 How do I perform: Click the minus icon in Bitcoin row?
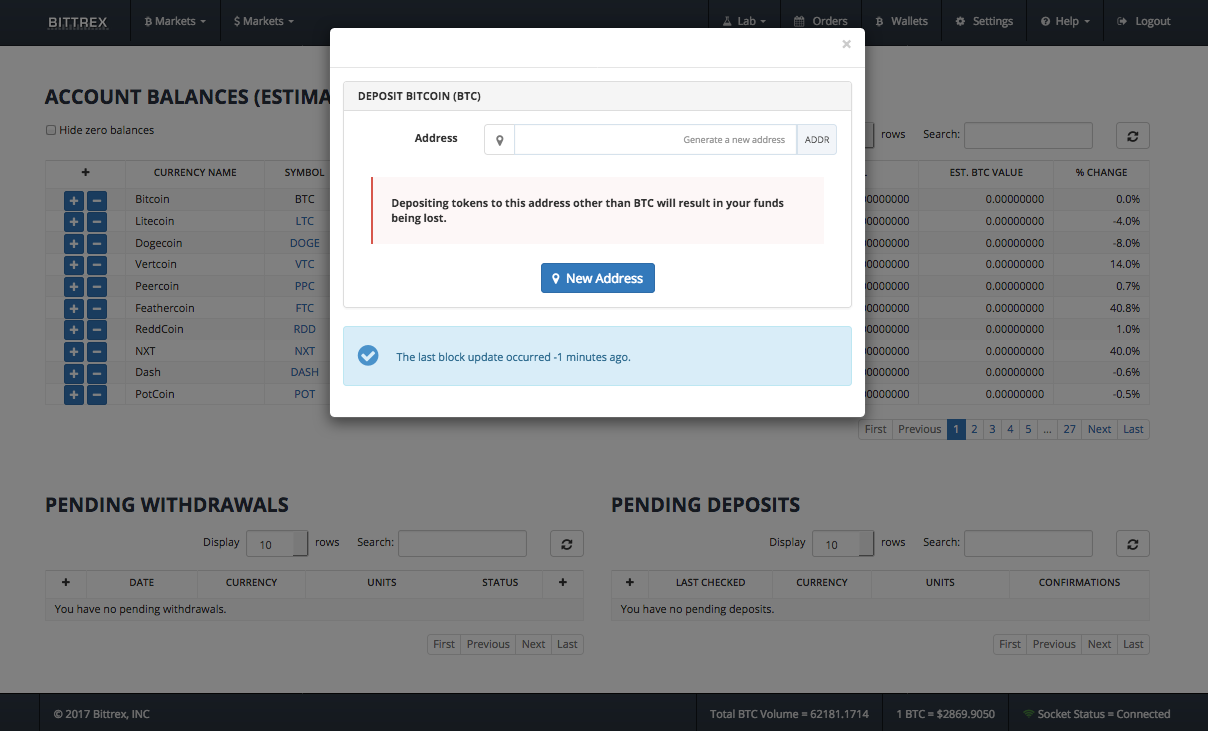[97, 200]
